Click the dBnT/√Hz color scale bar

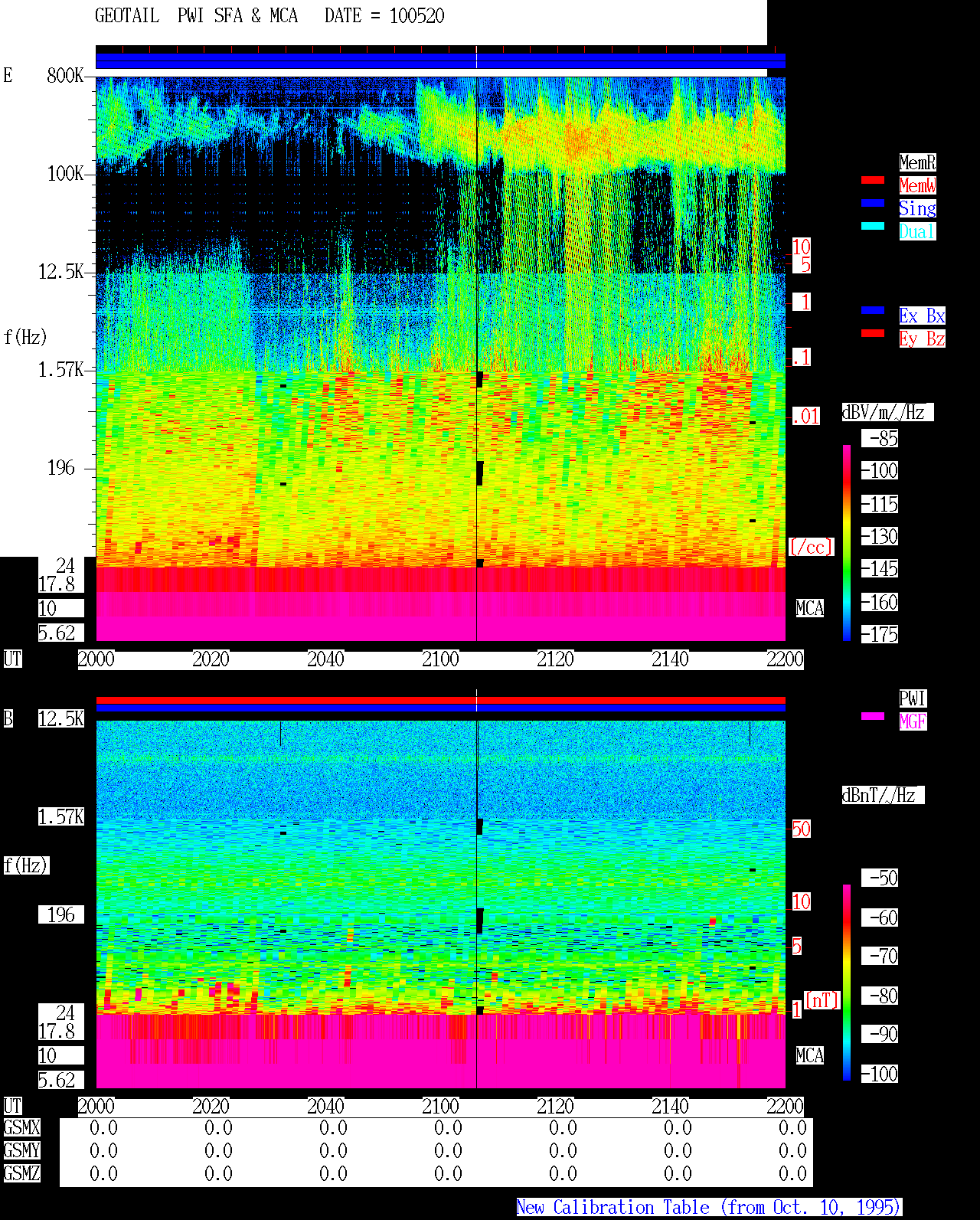[x=847, y=983]
